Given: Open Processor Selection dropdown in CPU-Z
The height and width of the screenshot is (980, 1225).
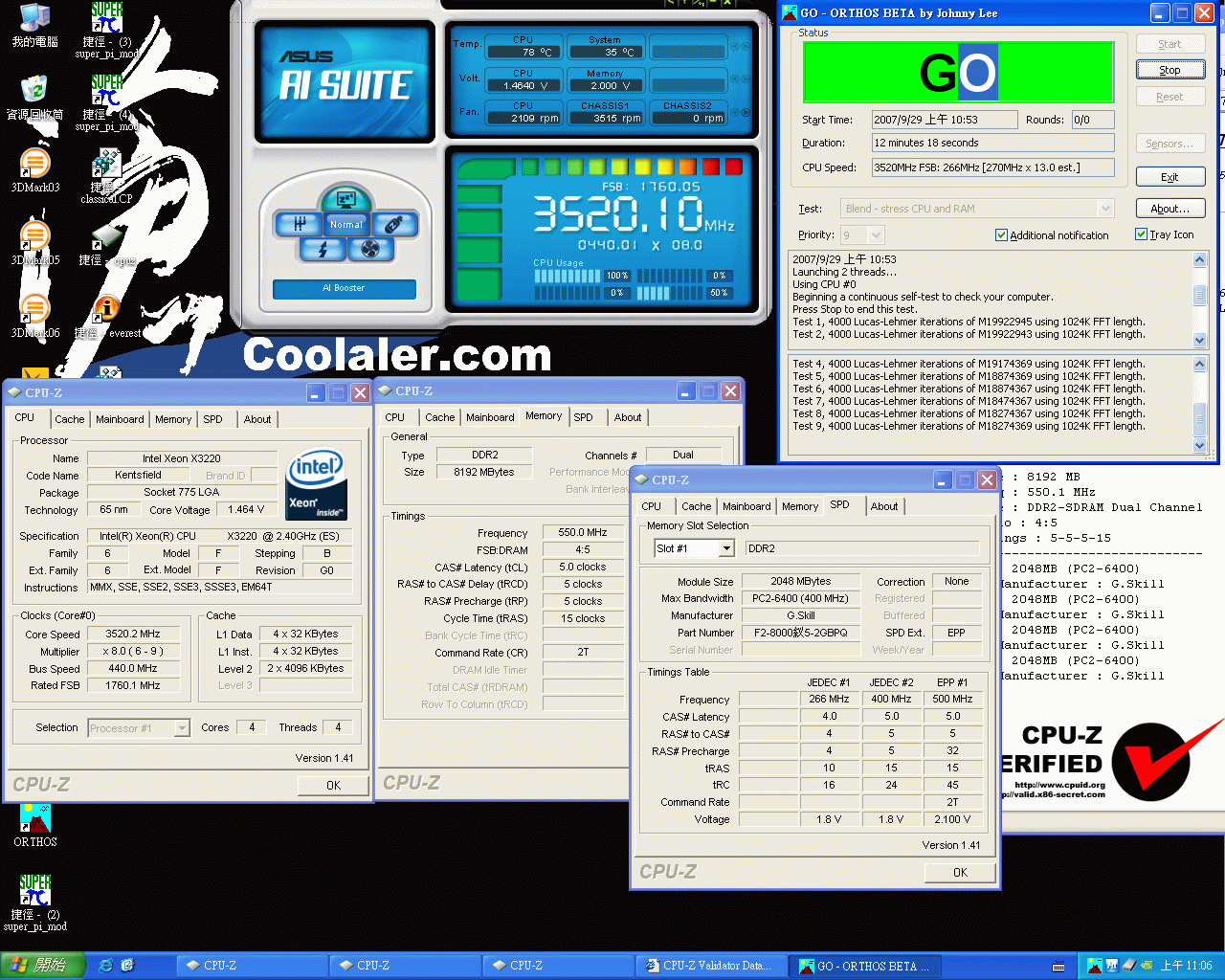Looking at the screenshot, I should pyautogui.click(x=182, y=728).
